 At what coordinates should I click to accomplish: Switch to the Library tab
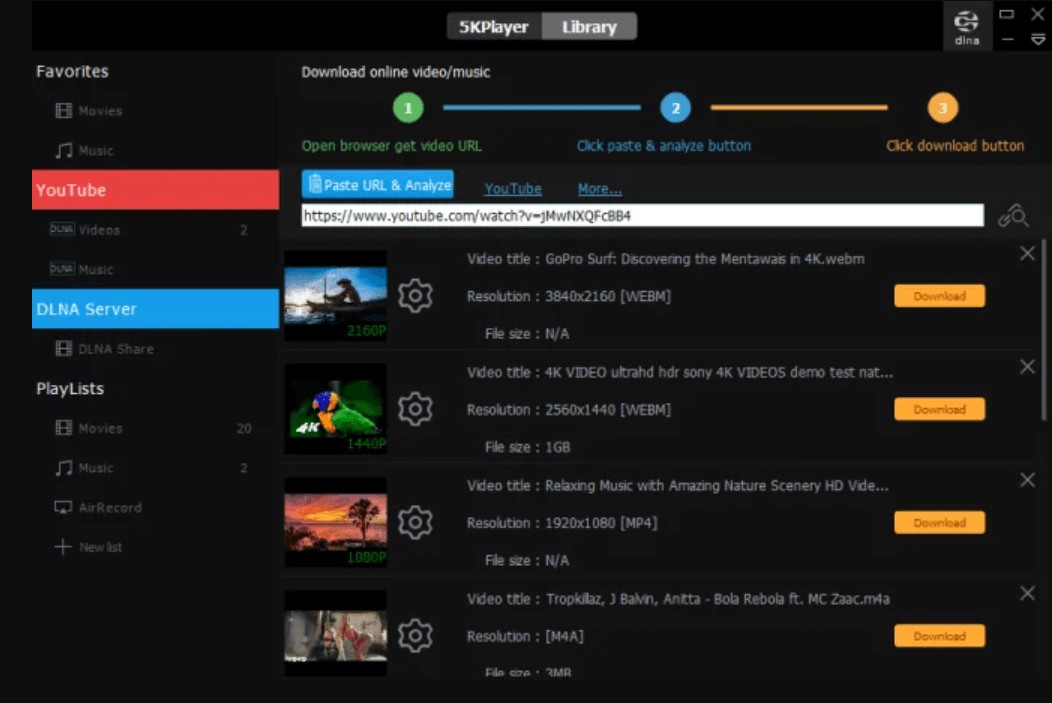(589, 27)
